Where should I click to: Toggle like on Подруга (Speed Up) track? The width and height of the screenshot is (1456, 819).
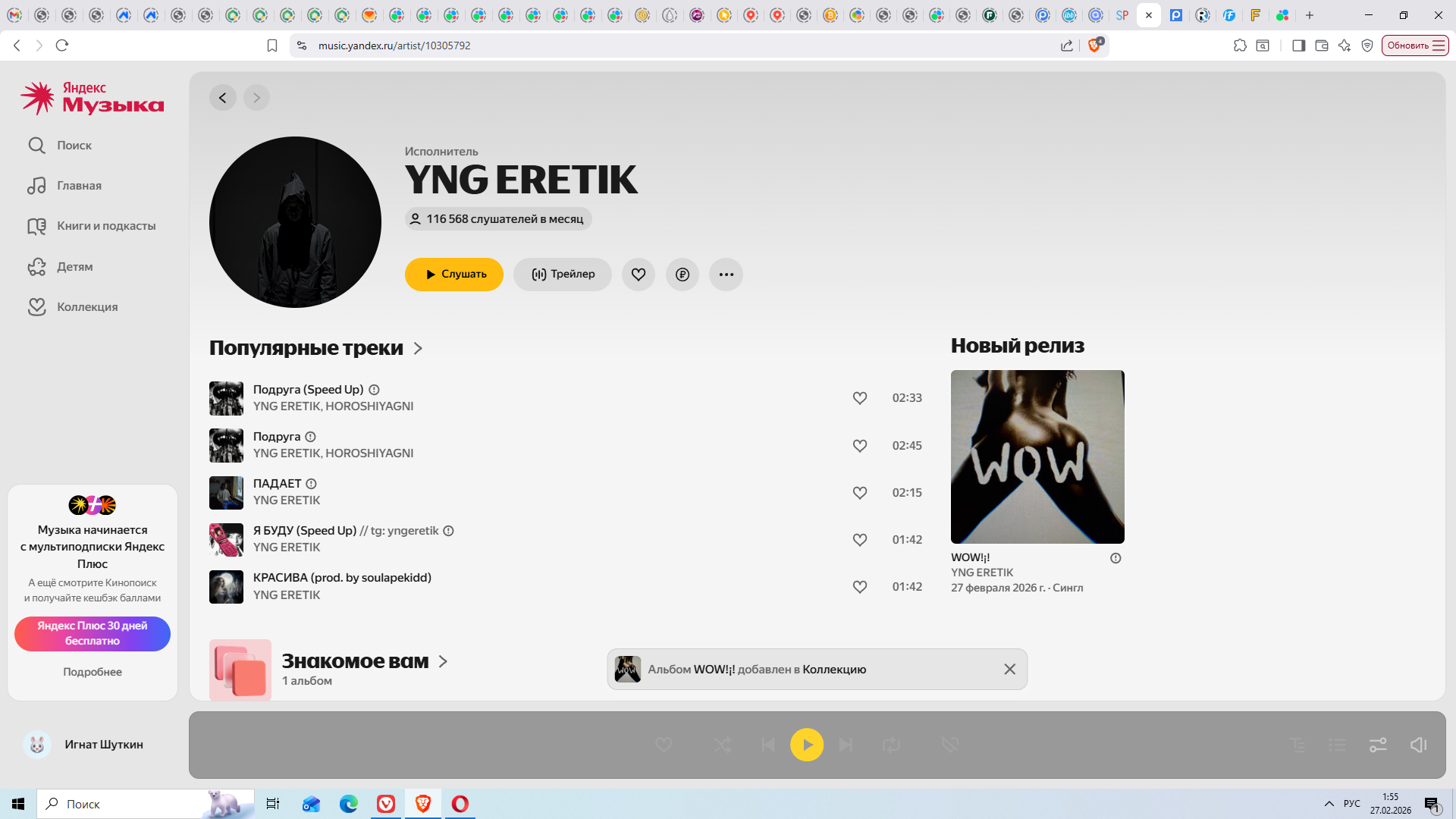click(x=859, y=398)
